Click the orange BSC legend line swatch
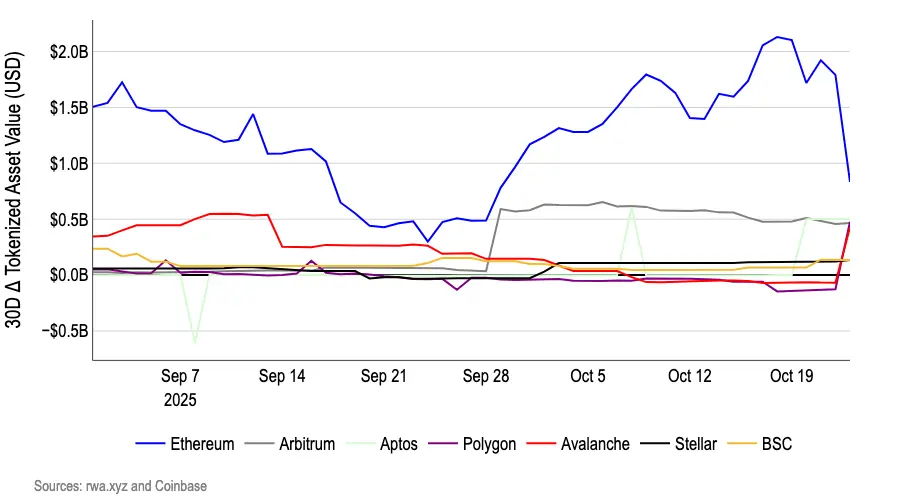The image size is (900, 500). coord(742,444)
